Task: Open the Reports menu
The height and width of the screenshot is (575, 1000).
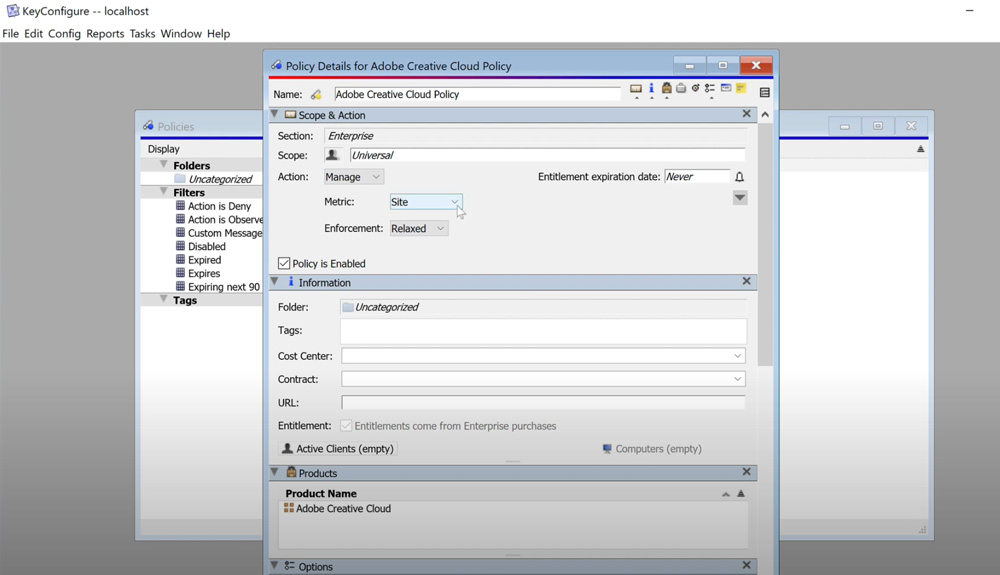Action: (x=105, y=34)
